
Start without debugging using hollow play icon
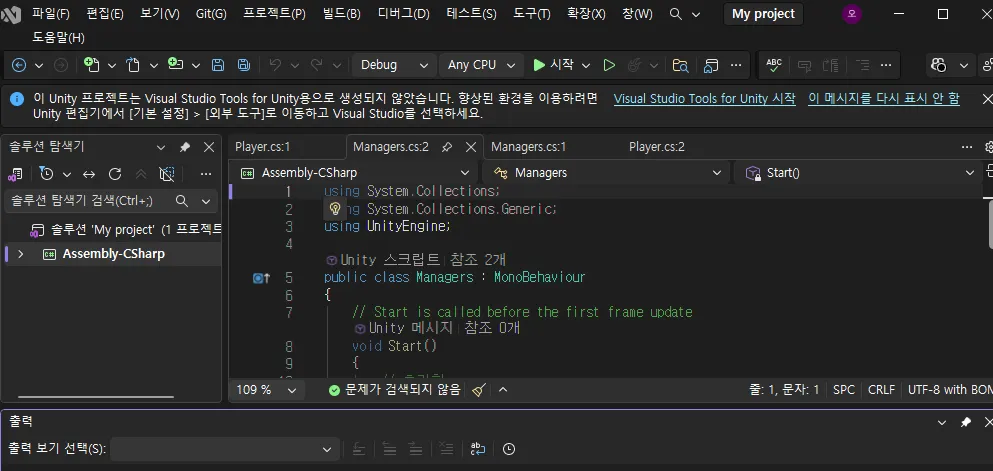(x=609, y=65)
